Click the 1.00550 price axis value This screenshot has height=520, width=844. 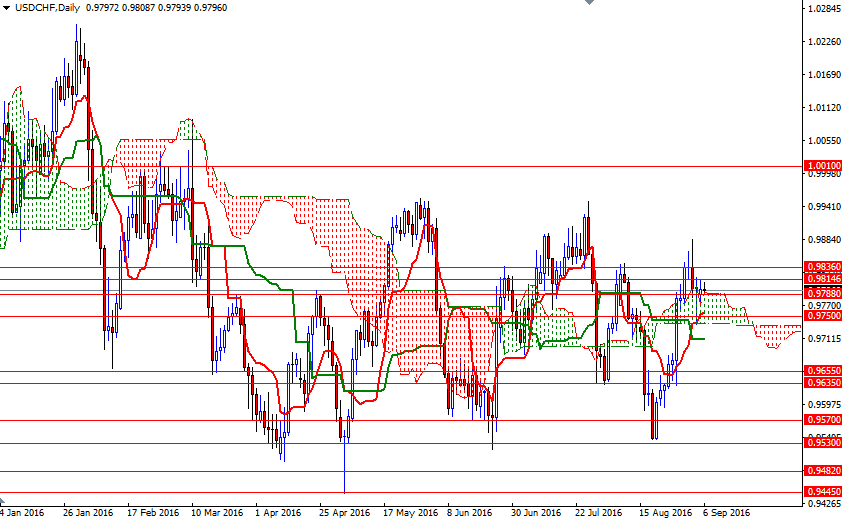point(825,140)
